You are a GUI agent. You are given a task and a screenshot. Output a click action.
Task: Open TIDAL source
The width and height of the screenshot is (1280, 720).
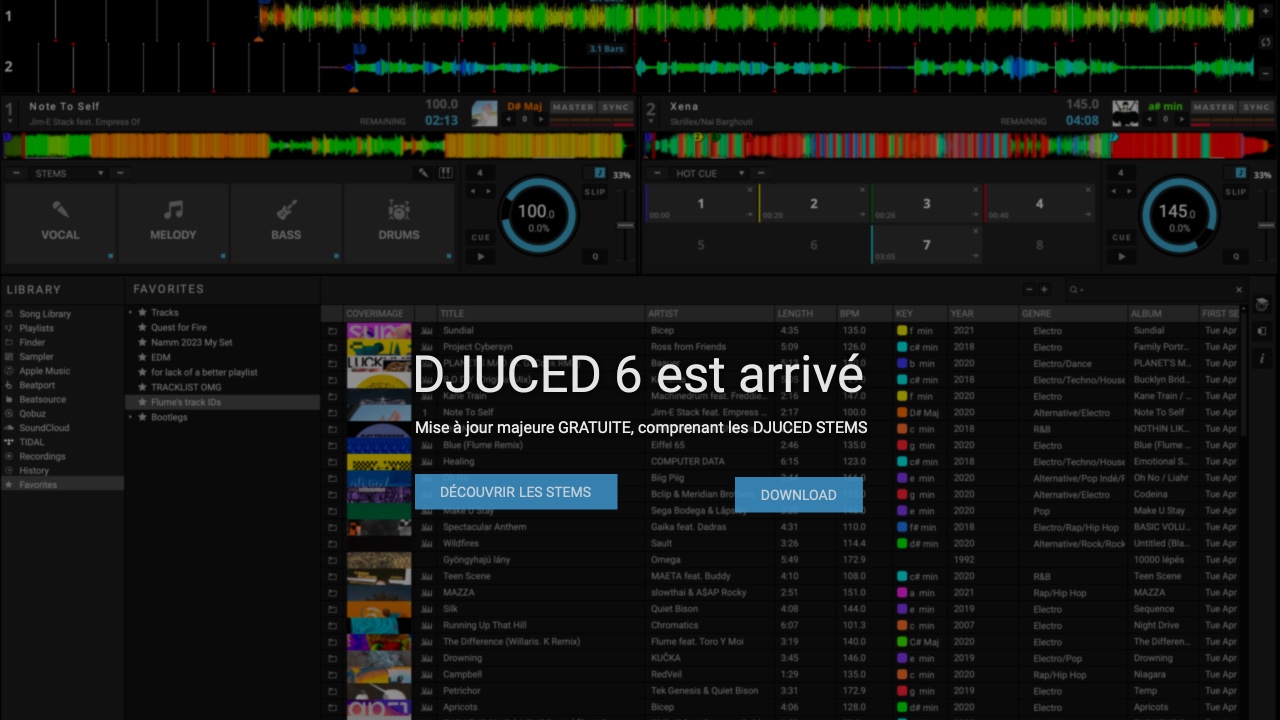coord(32,442)
